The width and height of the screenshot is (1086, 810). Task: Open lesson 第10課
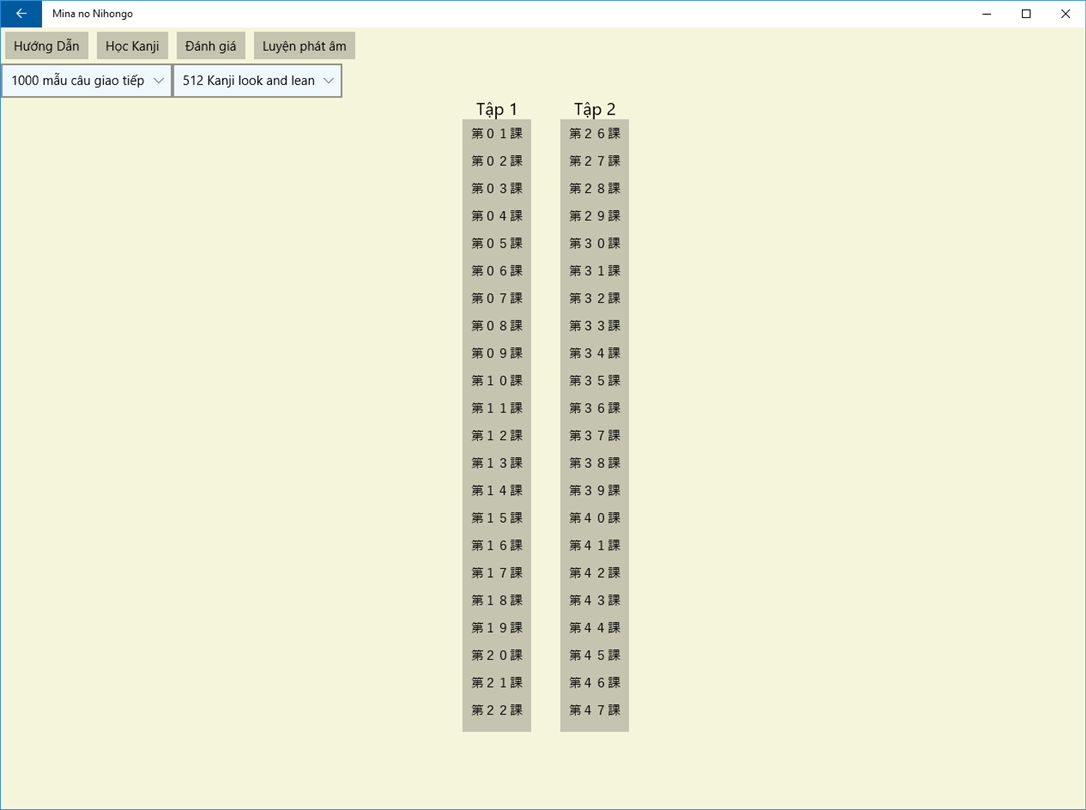click(x=497, y=381)
